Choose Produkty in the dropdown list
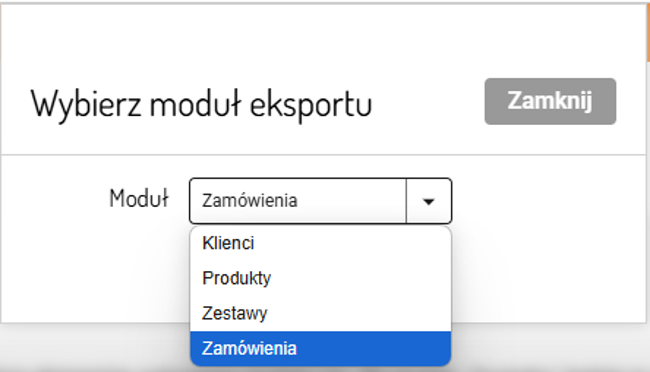 [320, 278]
